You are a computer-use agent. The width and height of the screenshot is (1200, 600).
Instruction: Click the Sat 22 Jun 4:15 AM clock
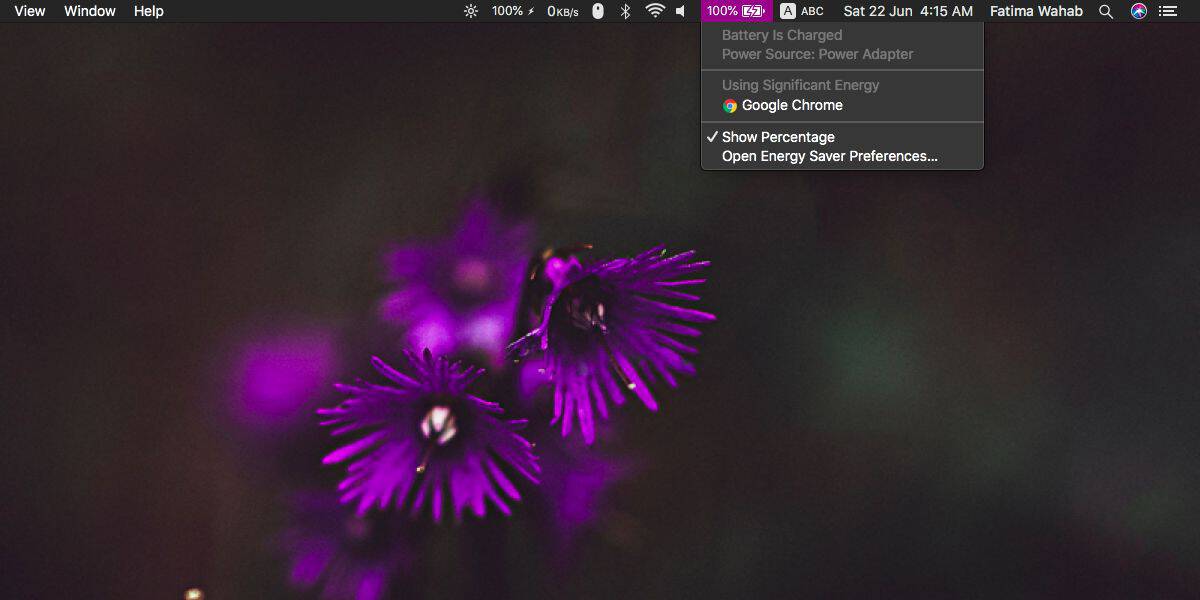(x=908, y=11)
